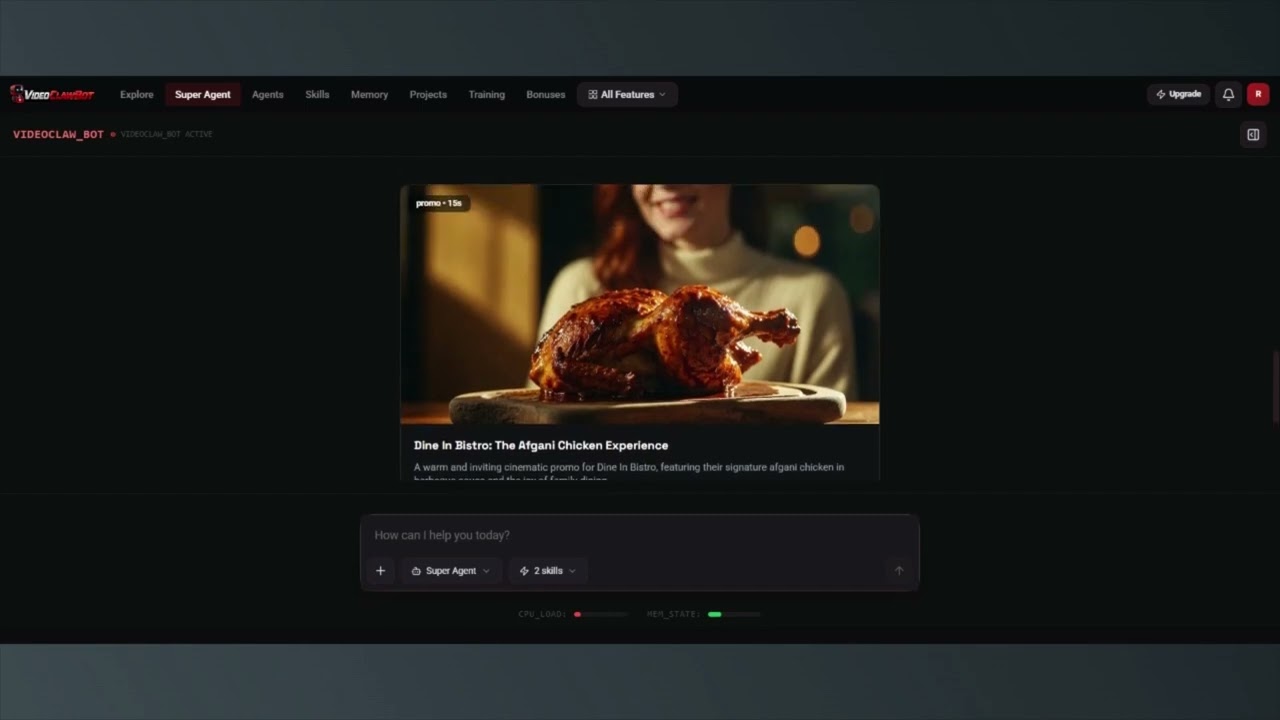
Task: Go to the Explore tab
Action: (137, 94)
